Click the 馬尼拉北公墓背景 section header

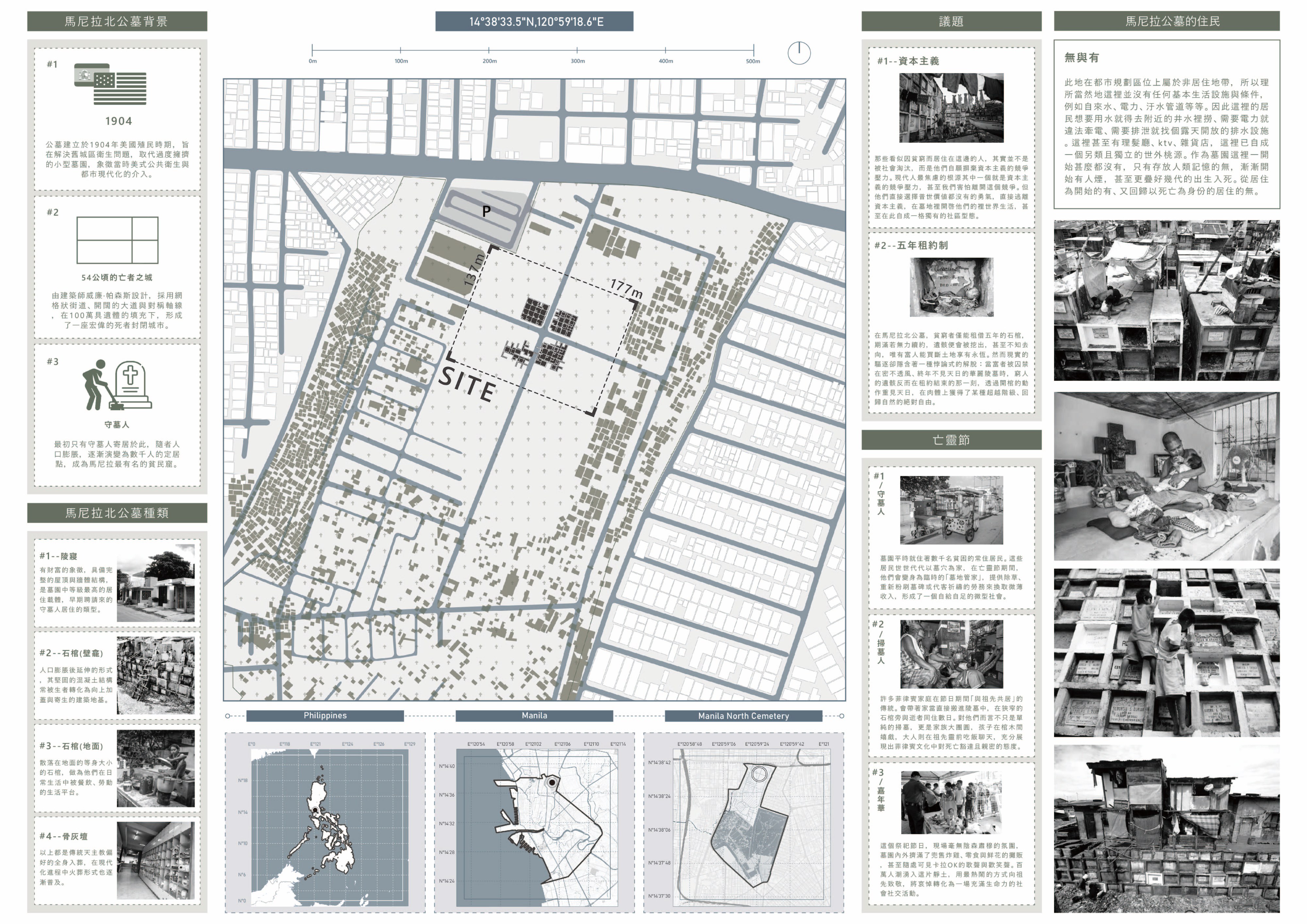click(117, 22)
